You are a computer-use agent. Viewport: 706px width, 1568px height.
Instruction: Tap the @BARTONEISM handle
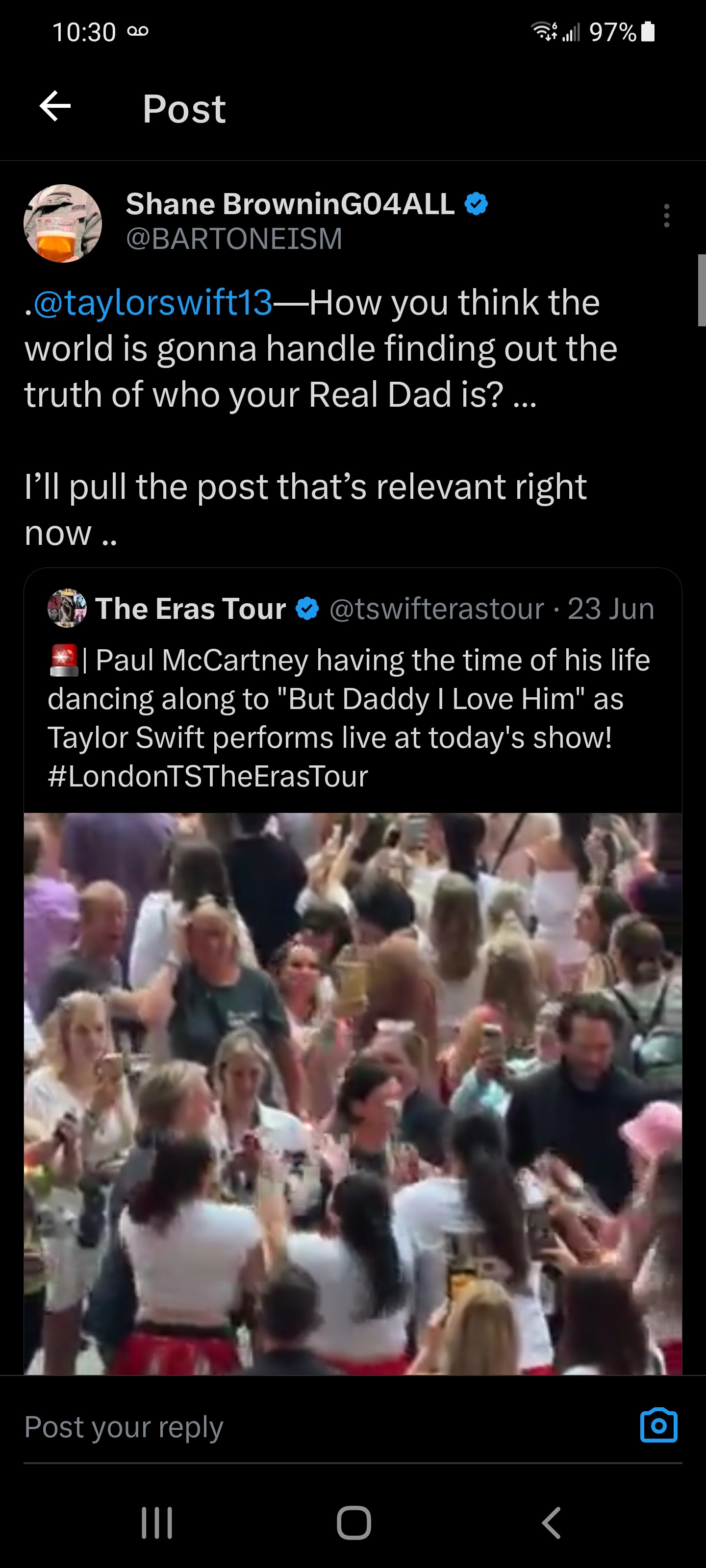point(234,239)
